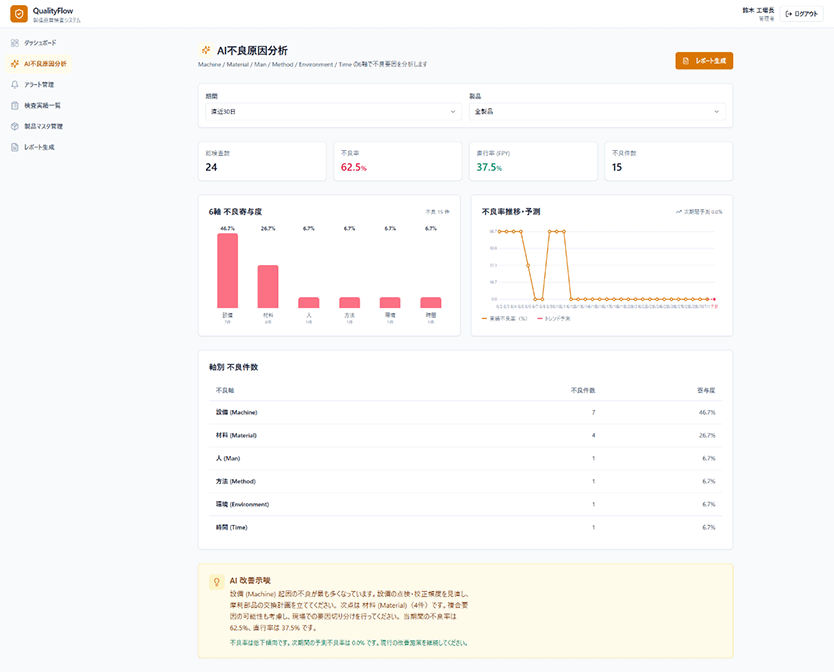Open the 期間 dropdown showing 直近30日
Viewport: 834px width, 672px height.
tap(333, 112)
